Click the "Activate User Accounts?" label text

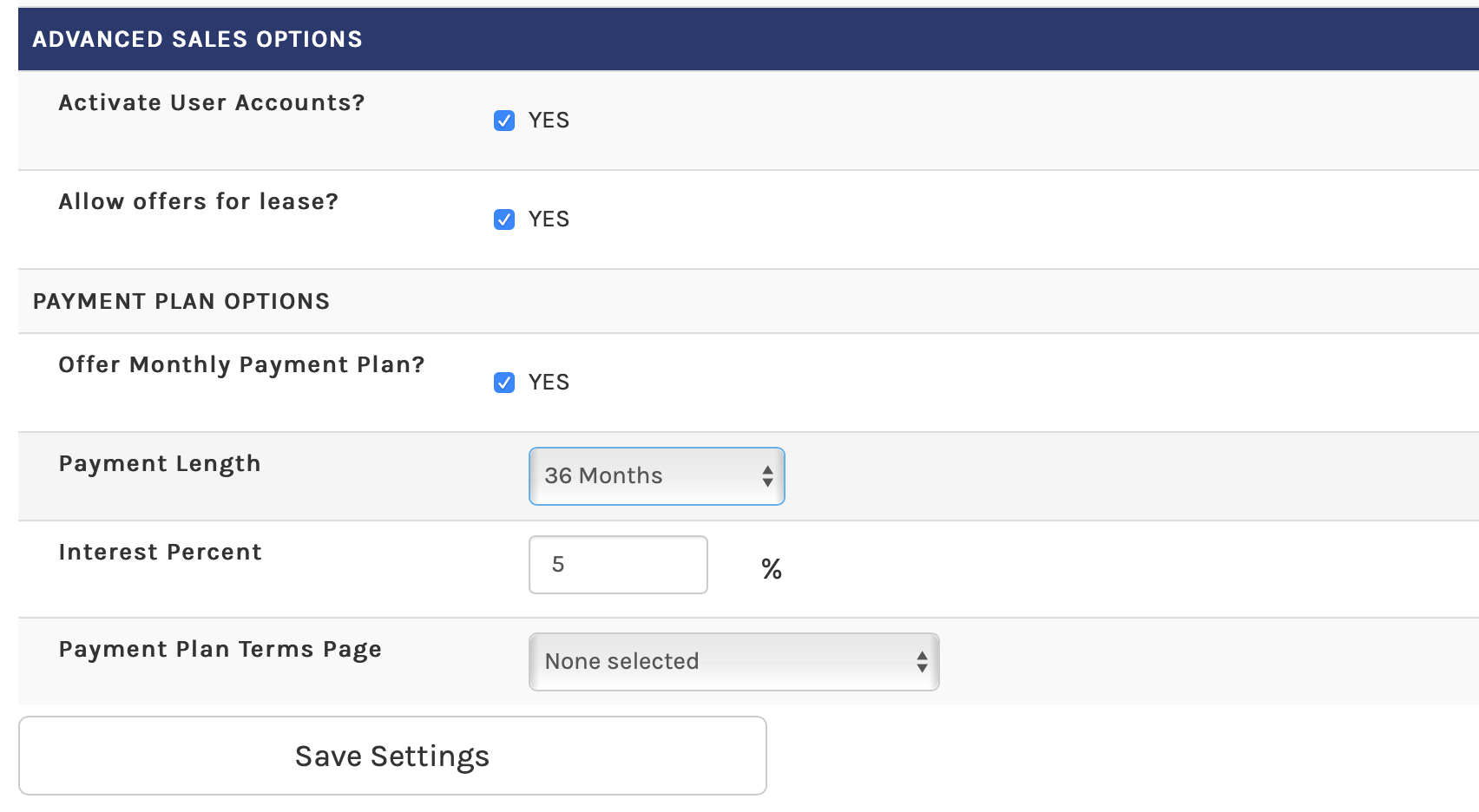(x=212, y=102)
